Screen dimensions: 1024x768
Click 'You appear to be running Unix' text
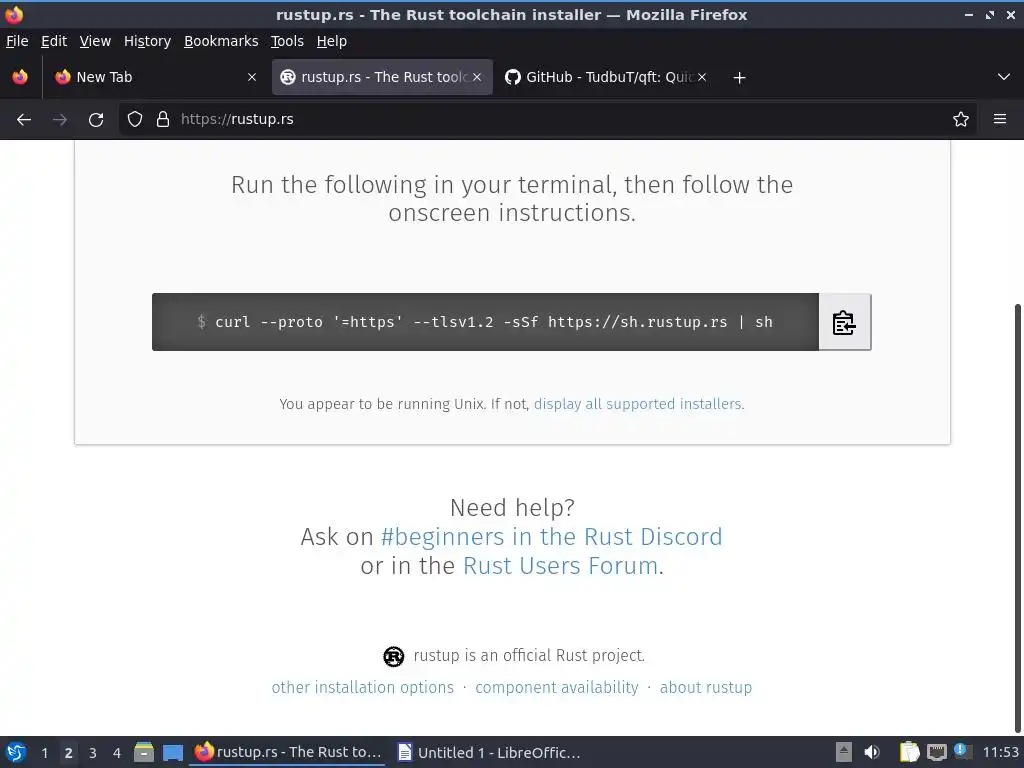[382, 404]
